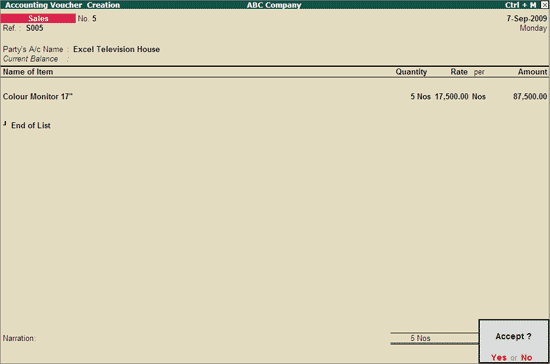Screen dimensions: 550x364
Task: Change the voucher date 7-Sep-2009
Action: click(526, 18)
